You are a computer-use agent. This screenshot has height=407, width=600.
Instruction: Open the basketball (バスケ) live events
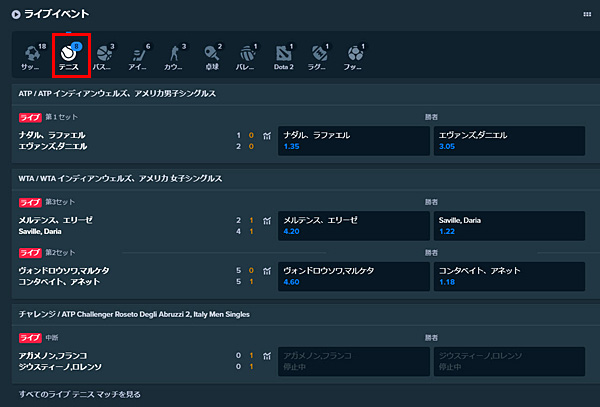click(105, 56)
